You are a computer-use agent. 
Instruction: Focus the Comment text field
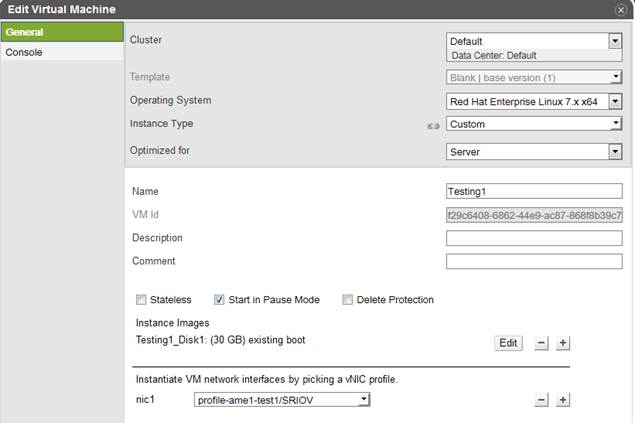(534, 261)
